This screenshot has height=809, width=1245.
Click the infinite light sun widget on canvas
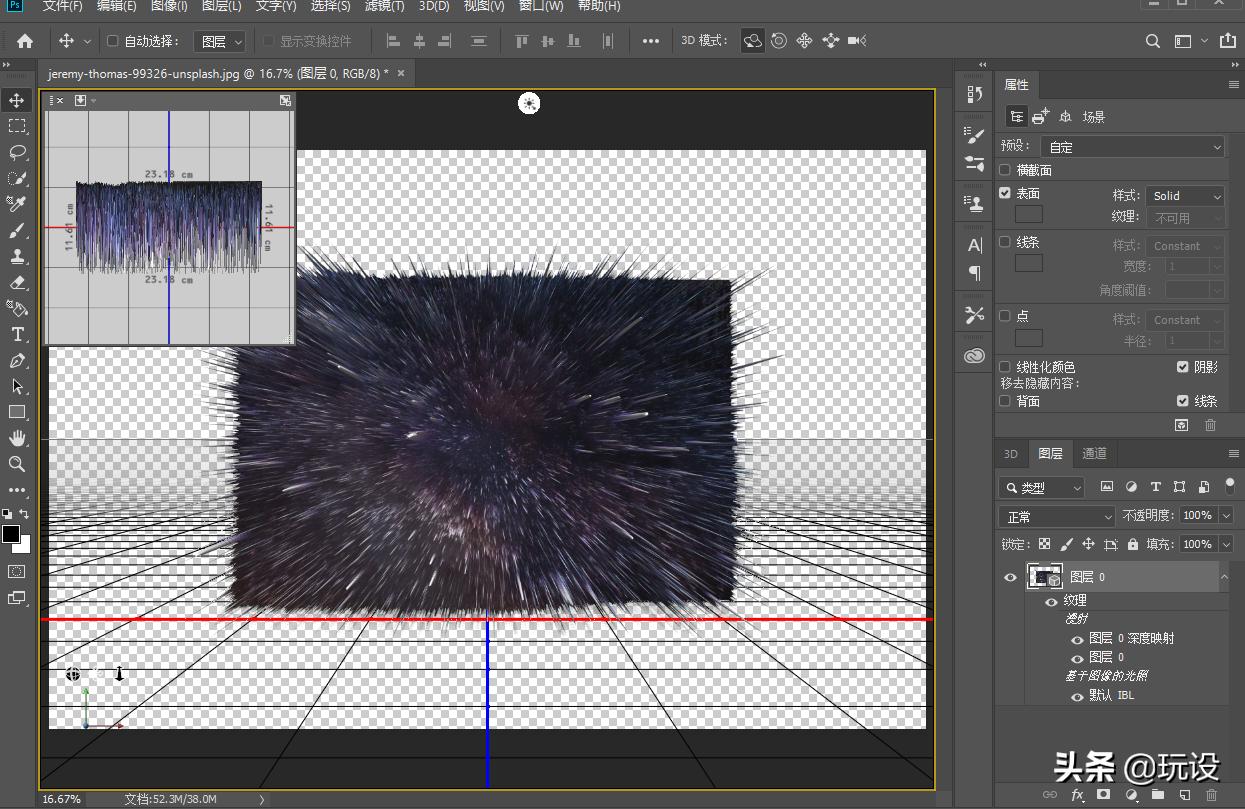click(x=529, y=103)
